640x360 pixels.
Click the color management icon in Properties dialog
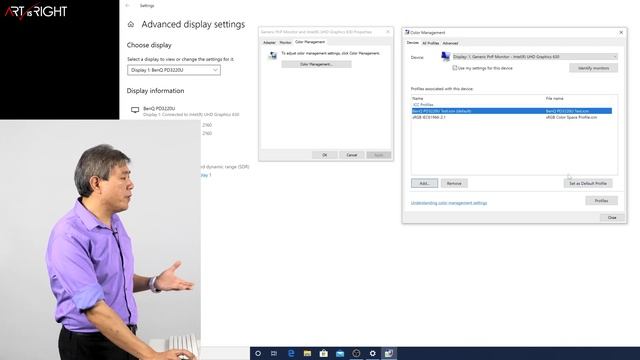[x=272, y=56]
